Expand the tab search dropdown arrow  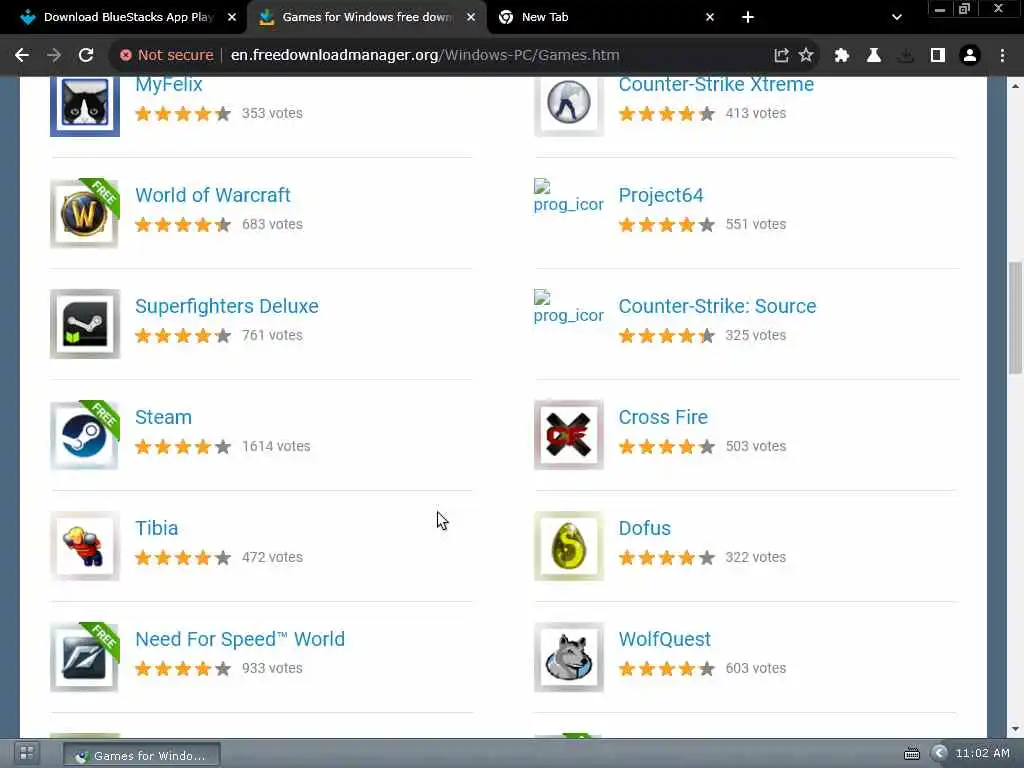897,18
